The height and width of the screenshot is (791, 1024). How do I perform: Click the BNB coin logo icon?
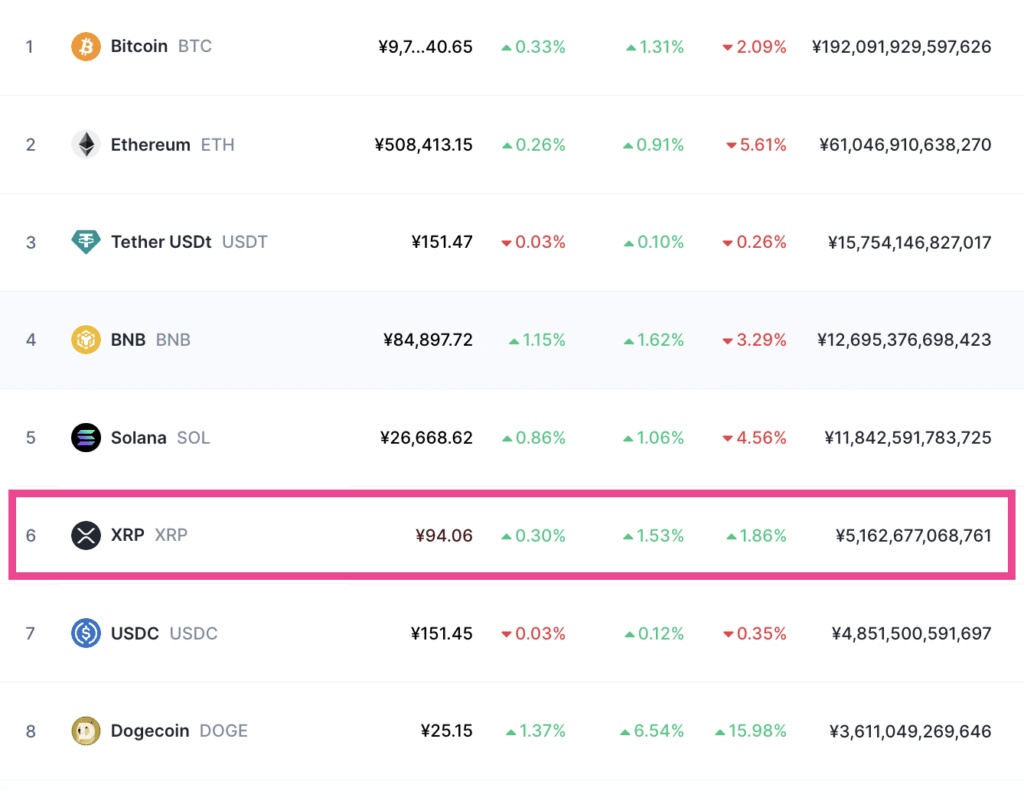[86, 340]
